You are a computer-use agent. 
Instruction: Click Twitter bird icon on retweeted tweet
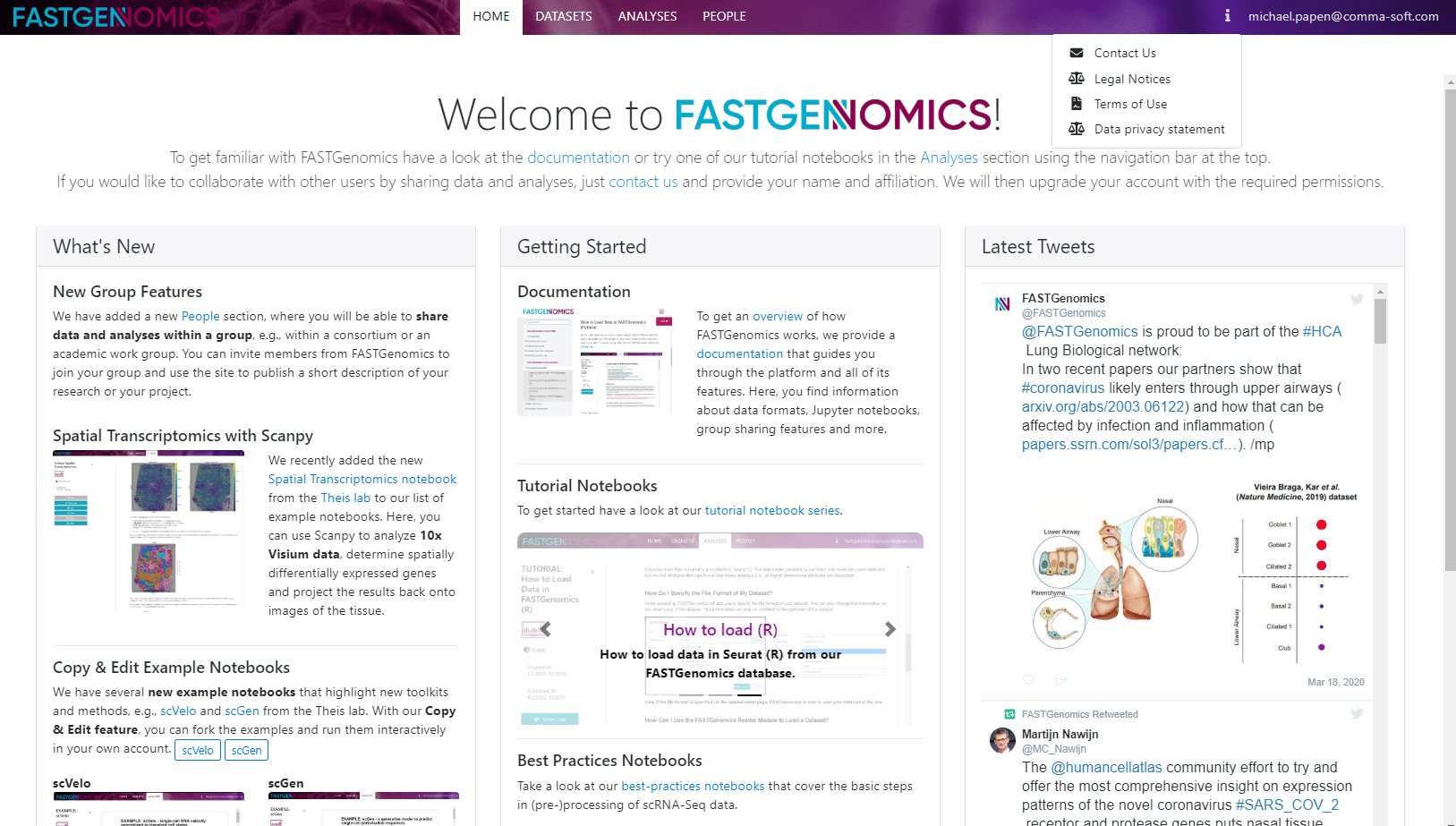point(1357,713)
